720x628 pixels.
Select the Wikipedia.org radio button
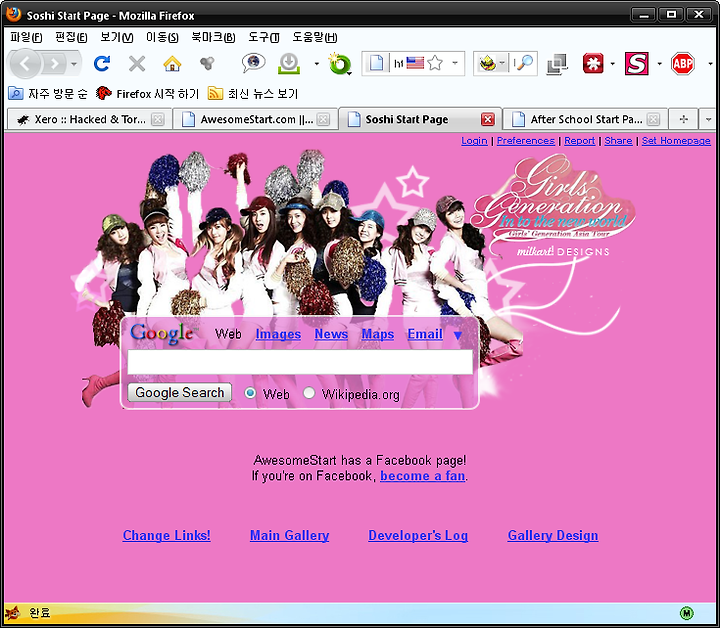309,393
